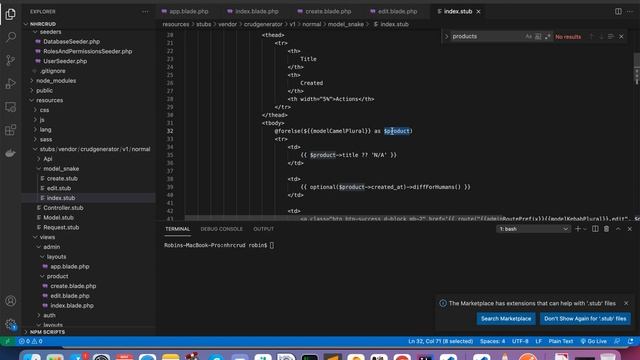The image size is (640, 360).
Task: Click Ln 32, Col 71 status item
Action: (440, 341)
